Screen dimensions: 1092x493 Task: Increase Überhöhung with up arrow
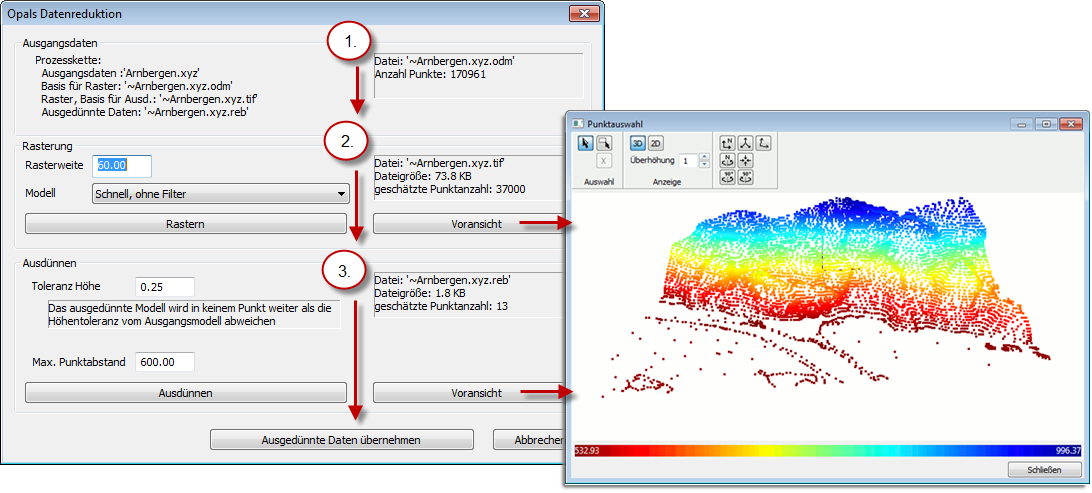pyautogui.click(x=704, y=156)
